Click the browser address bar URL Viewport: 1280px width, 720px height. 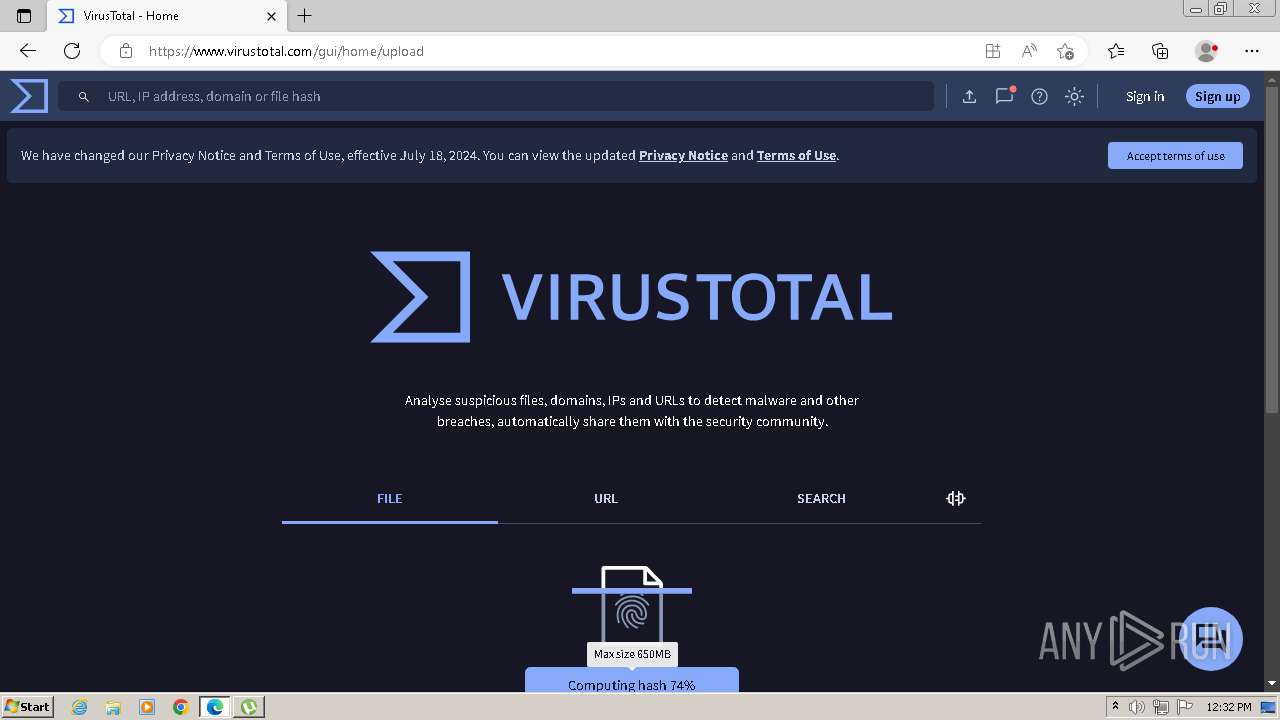(286, 51)
